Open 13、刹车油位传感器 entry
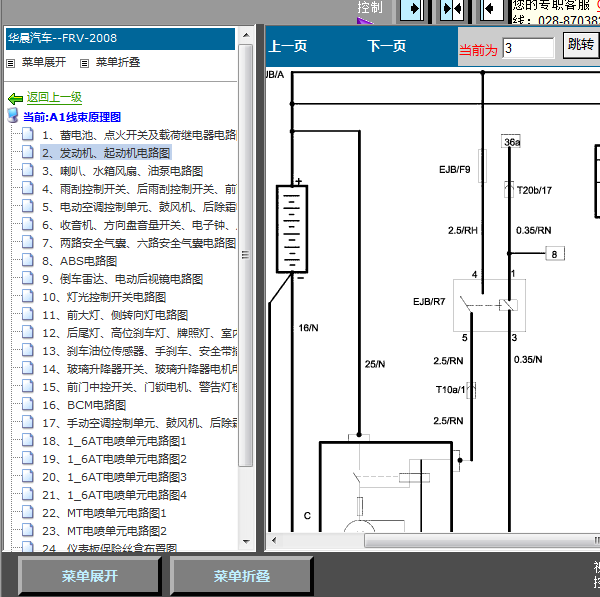This screenshot has width=600, height=597. point(139,351)
